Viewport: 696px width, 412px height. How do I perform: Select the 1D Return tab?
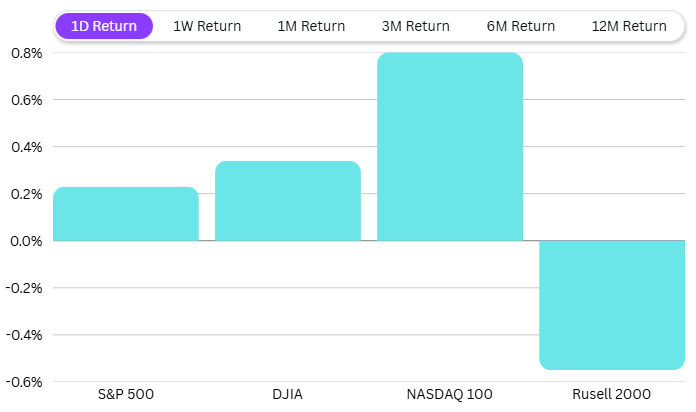click(x=104, y=26)
